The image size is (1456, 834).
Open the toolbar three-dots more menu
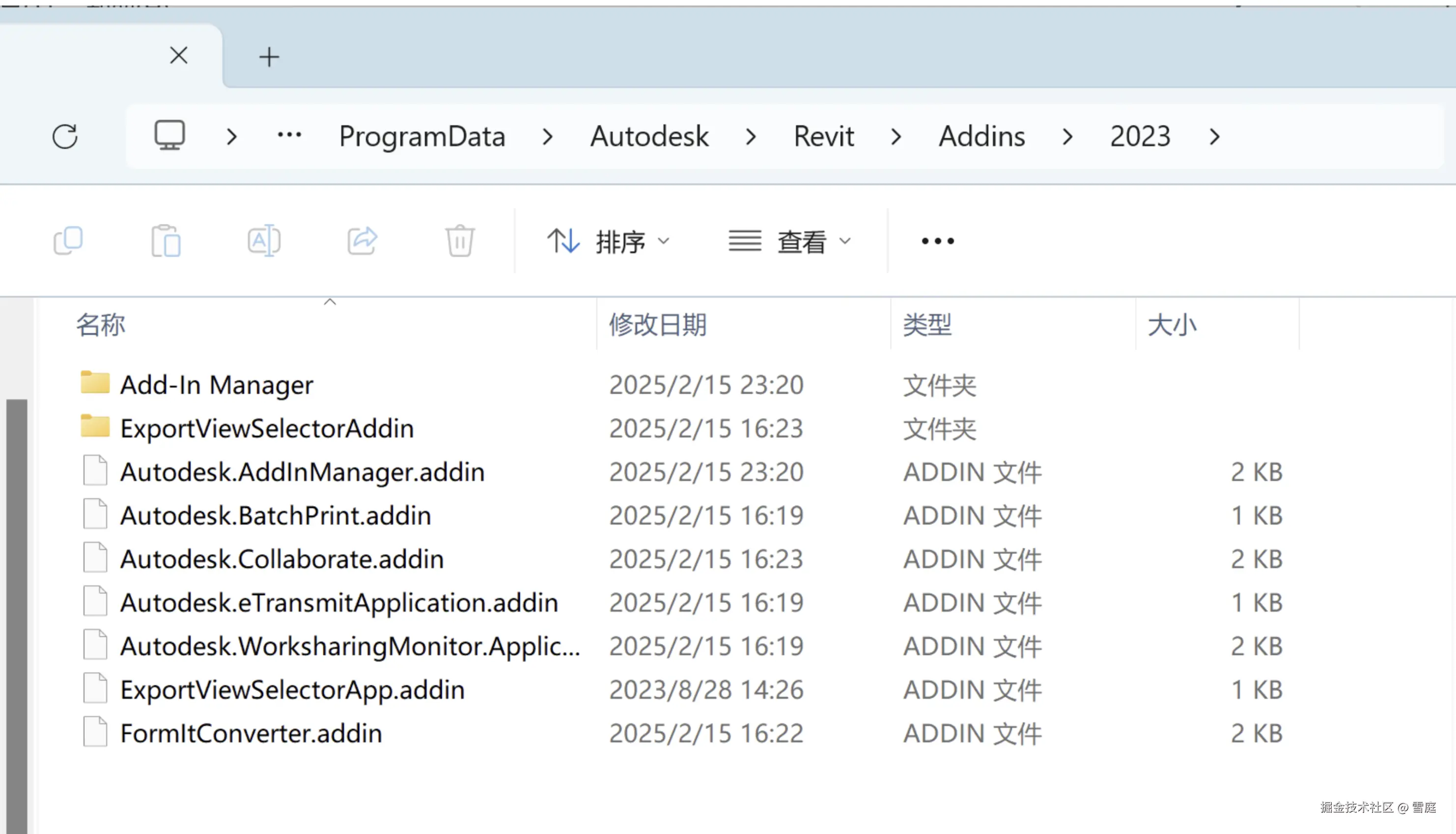[x=937, y=241]
